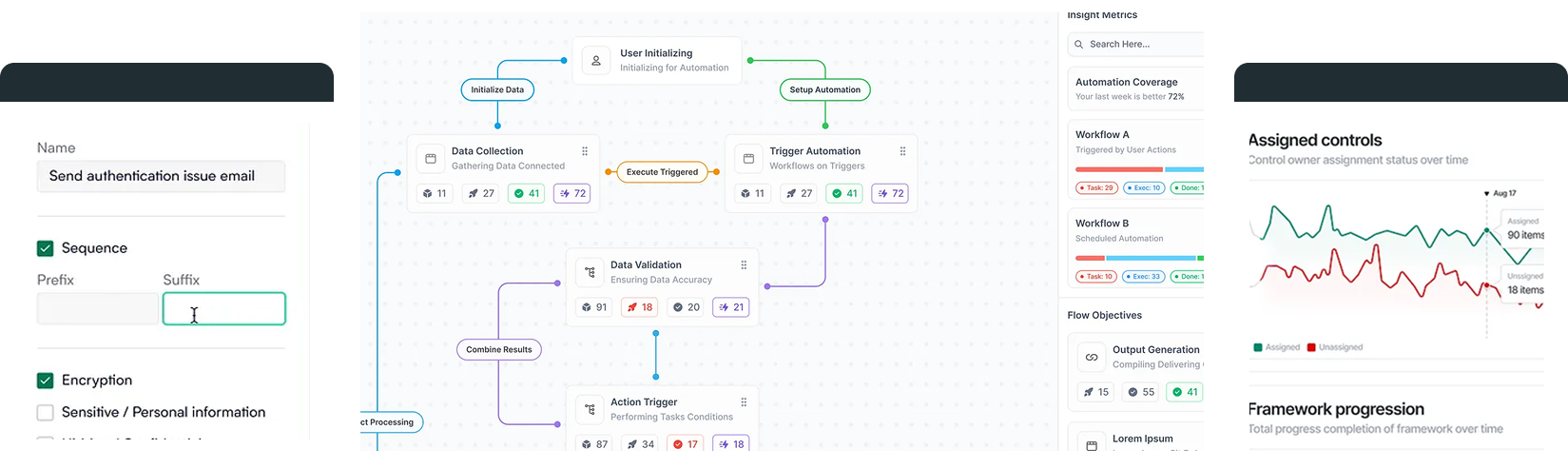Click the branch icon in Action Trigger node
The image size is (1568, 469).
[x=590, y=410]
